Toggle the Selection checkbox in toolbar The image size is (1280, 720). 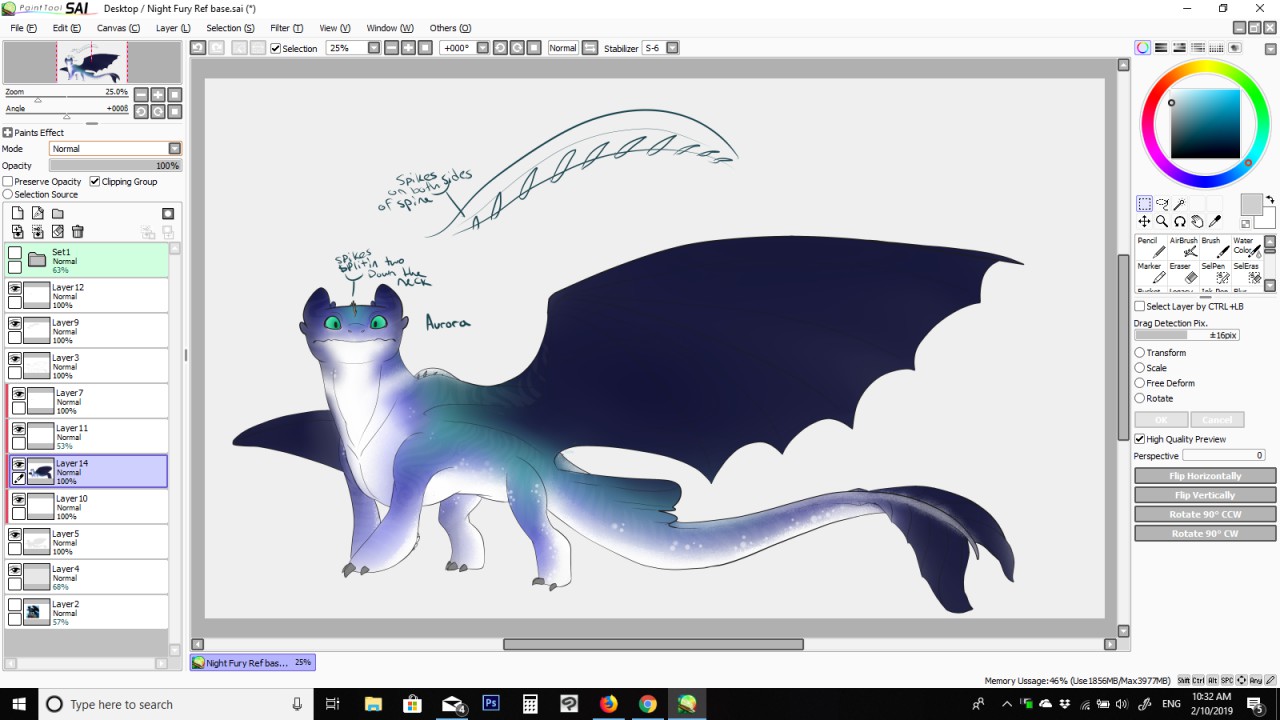[276, 48]
